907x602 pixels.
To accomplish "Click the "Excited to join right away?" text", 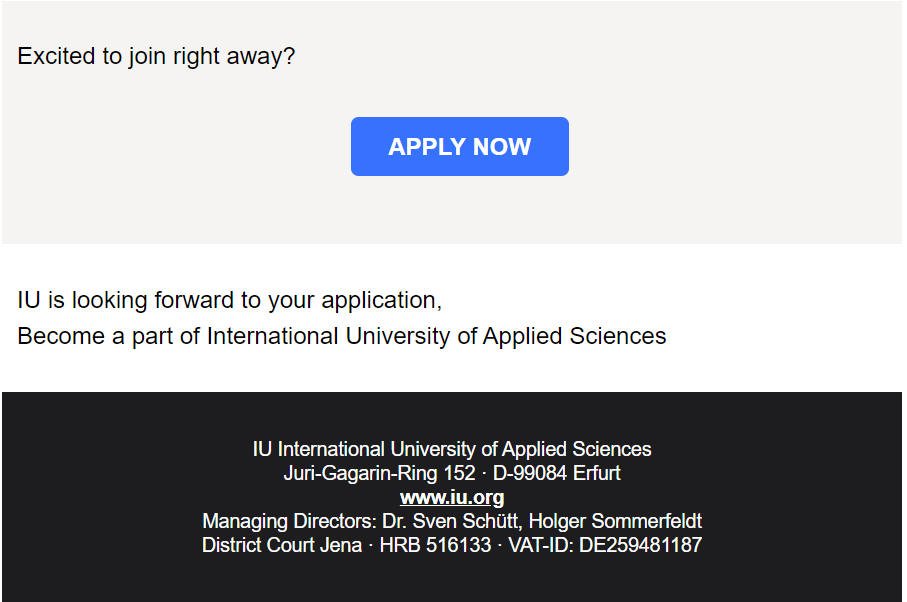I will point(156,56).
